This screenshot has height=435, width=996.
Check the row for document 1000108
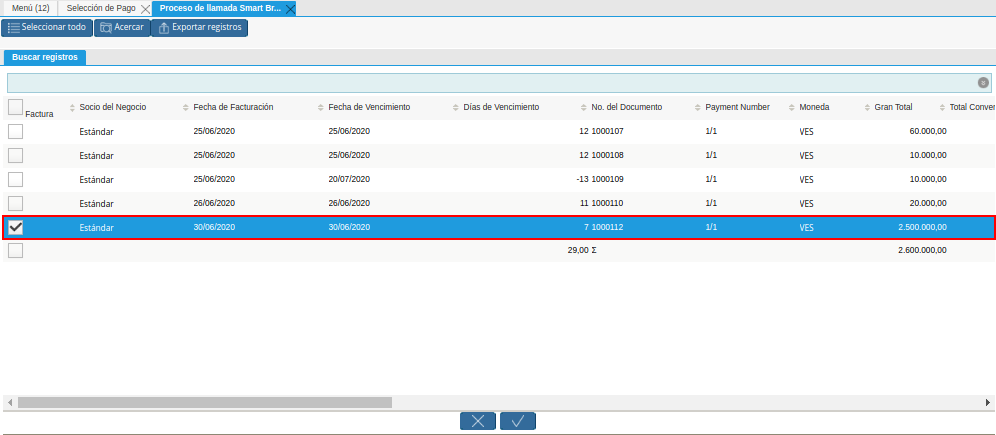pos(15,156)
